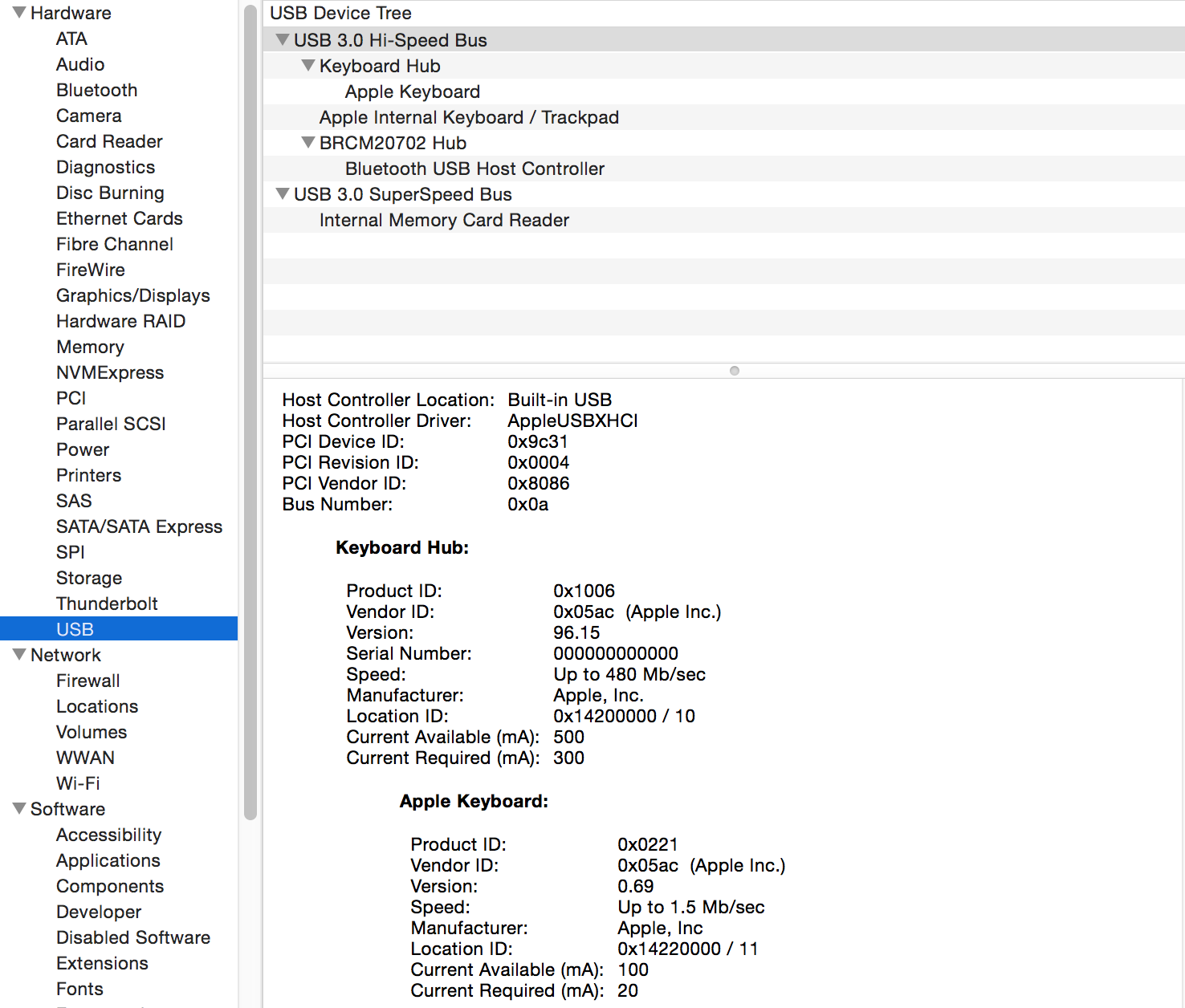Select Audio in the sidebar
Screen dimensions: 1185x1008
[x=80, y=64]
